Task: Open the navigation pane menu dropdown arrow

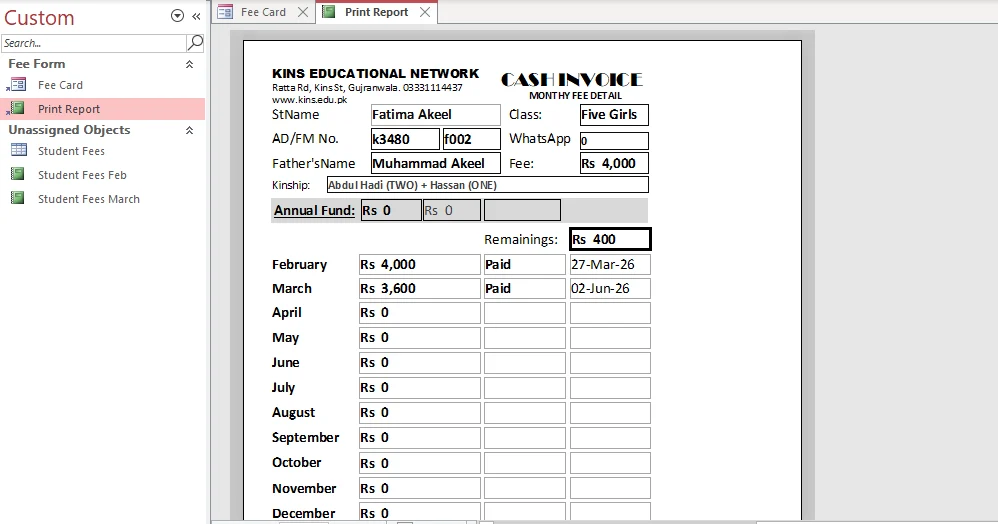Action: (178, 17)
